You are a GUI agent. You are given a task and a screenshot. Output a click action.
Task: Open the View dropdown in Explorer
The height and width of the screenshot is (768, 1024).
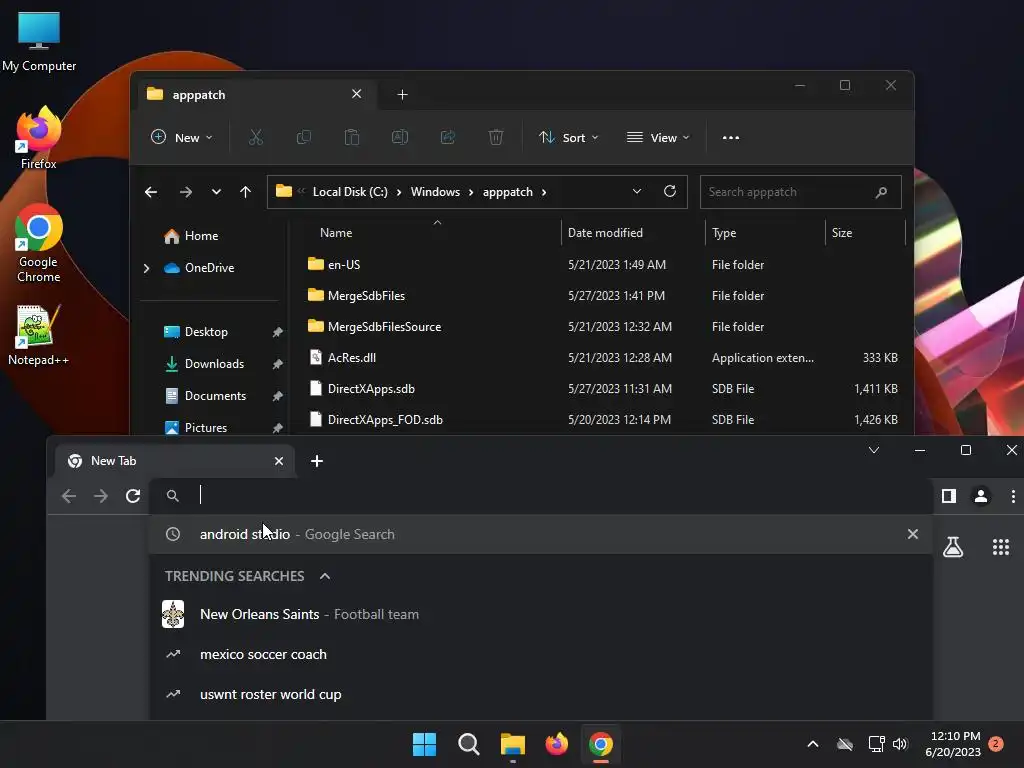point(658,138)
